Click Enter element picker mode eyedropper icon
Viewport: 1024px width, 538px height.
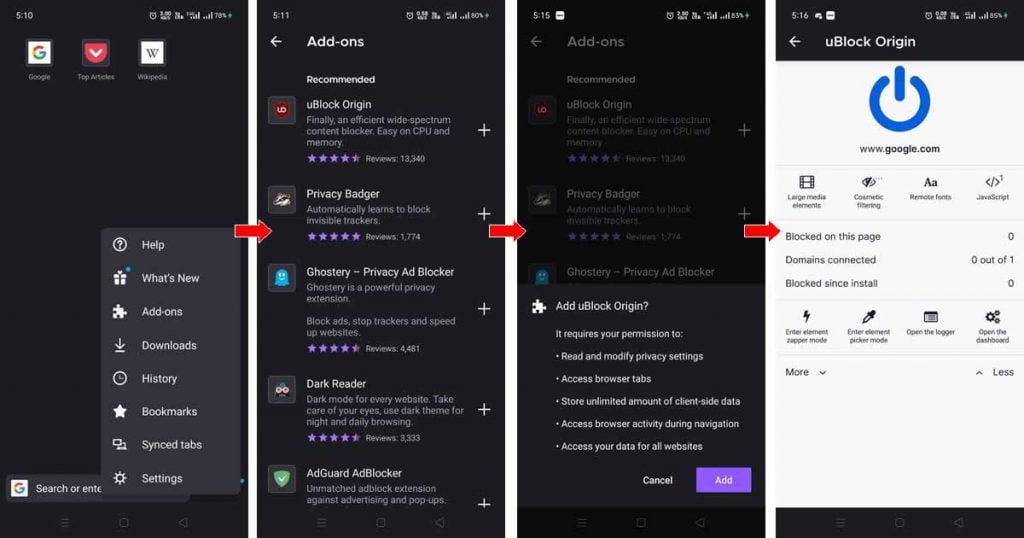(x=869, y=317)
